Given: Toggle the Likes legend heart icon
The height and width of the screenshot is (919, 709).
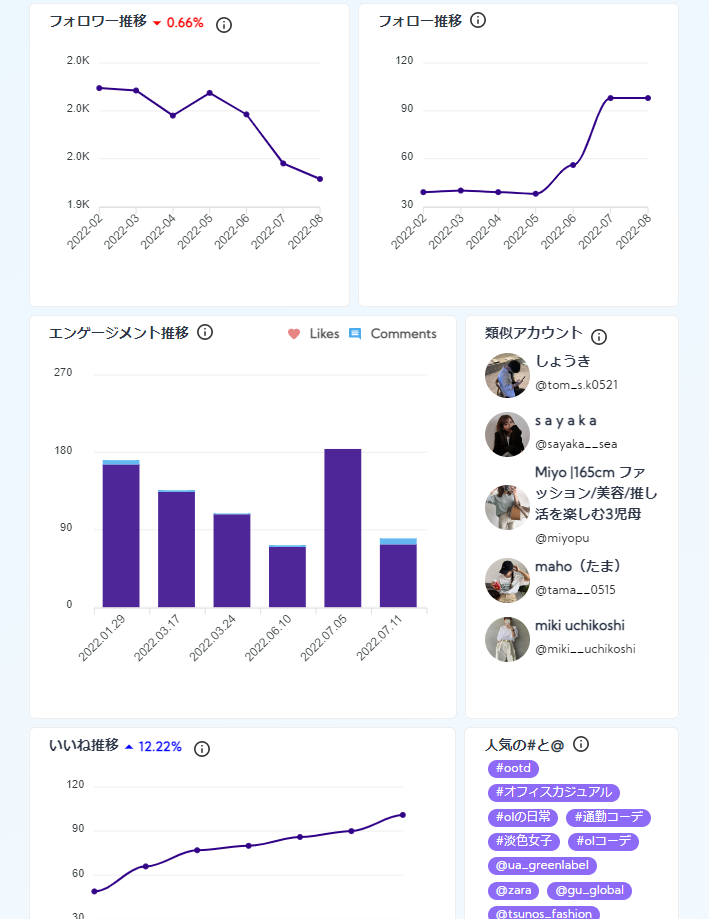Looking at the screenshot, I should click(x=294, y=334).
